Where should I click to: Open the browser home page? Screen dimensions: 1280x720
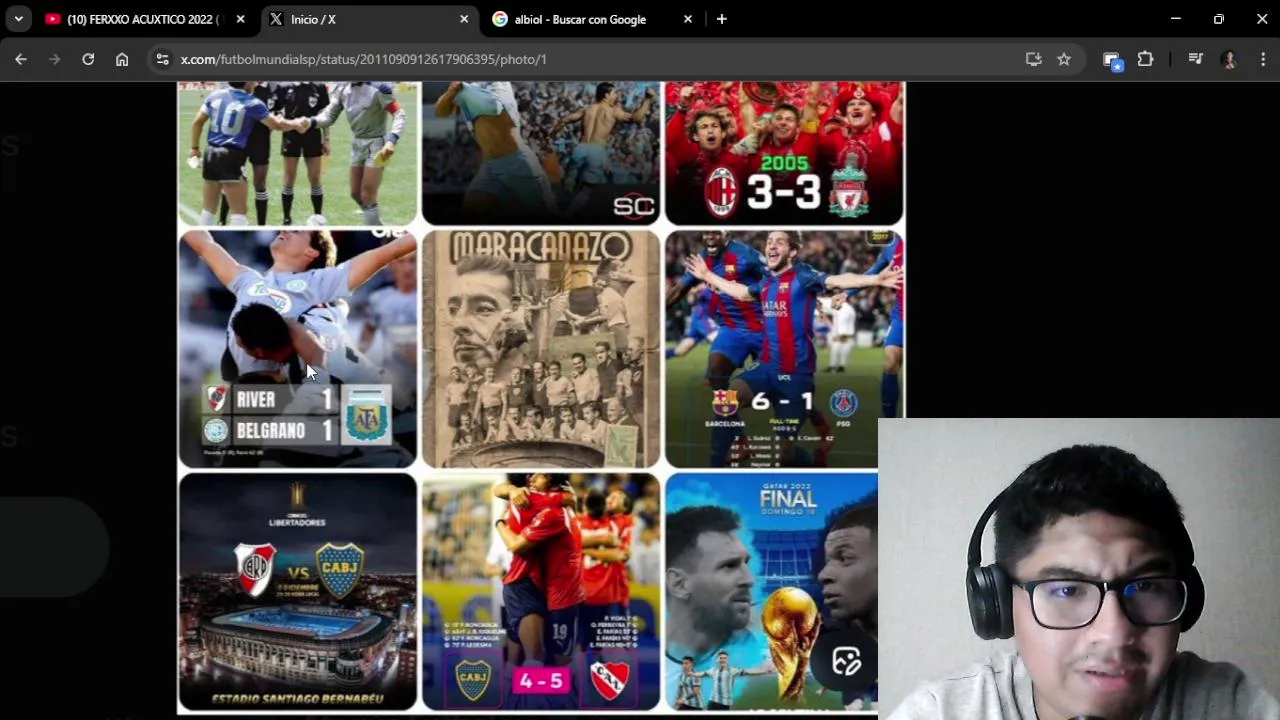122,59
